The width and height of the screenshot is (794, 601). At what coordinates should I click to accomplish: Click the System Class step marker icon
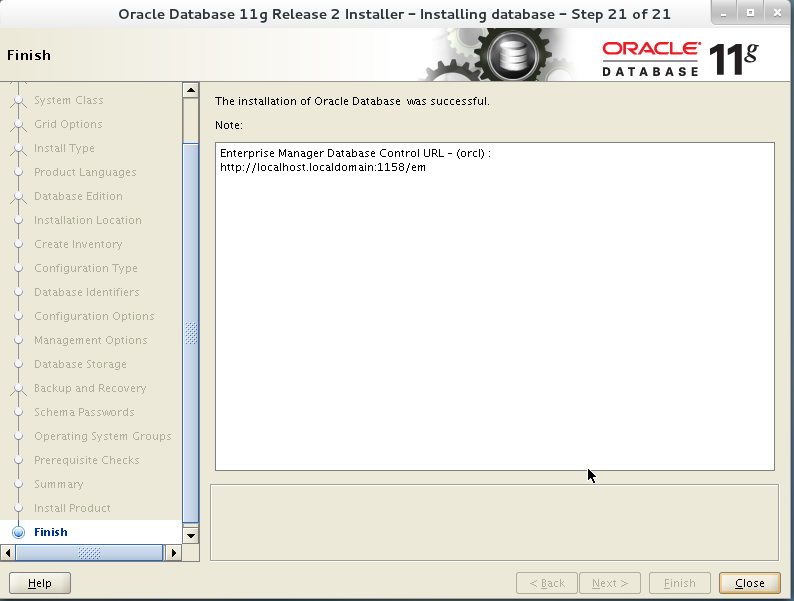pyautogui.click(x=19, y=100)
